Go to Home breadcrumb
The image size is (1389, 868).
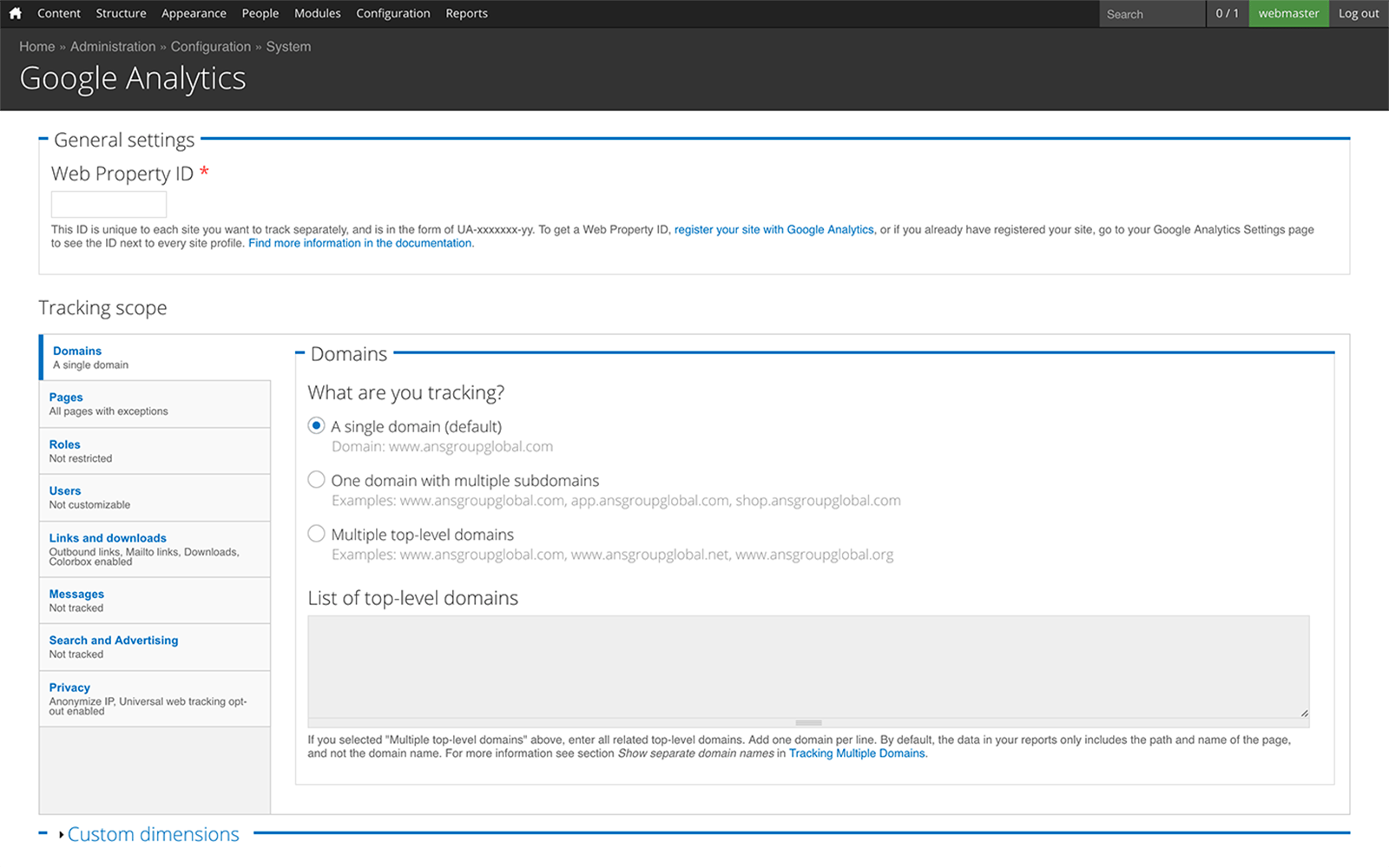coord(37,47)
